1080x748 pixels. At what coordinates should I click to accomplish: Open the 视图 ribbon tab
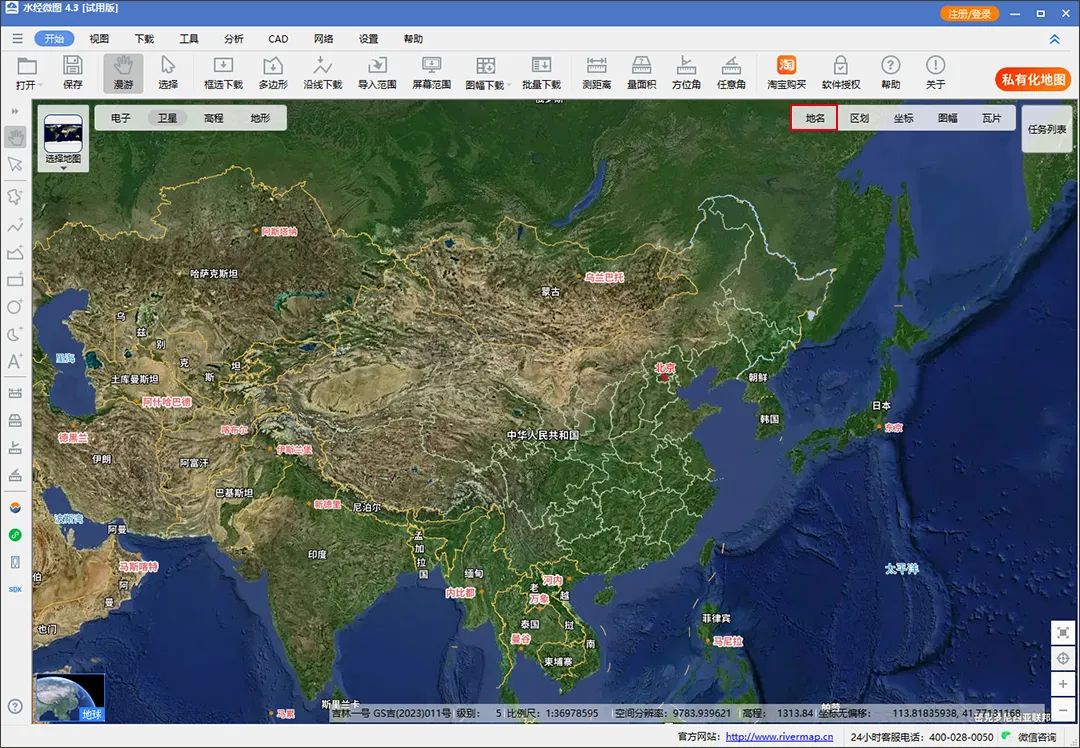(x=99, y=39)
